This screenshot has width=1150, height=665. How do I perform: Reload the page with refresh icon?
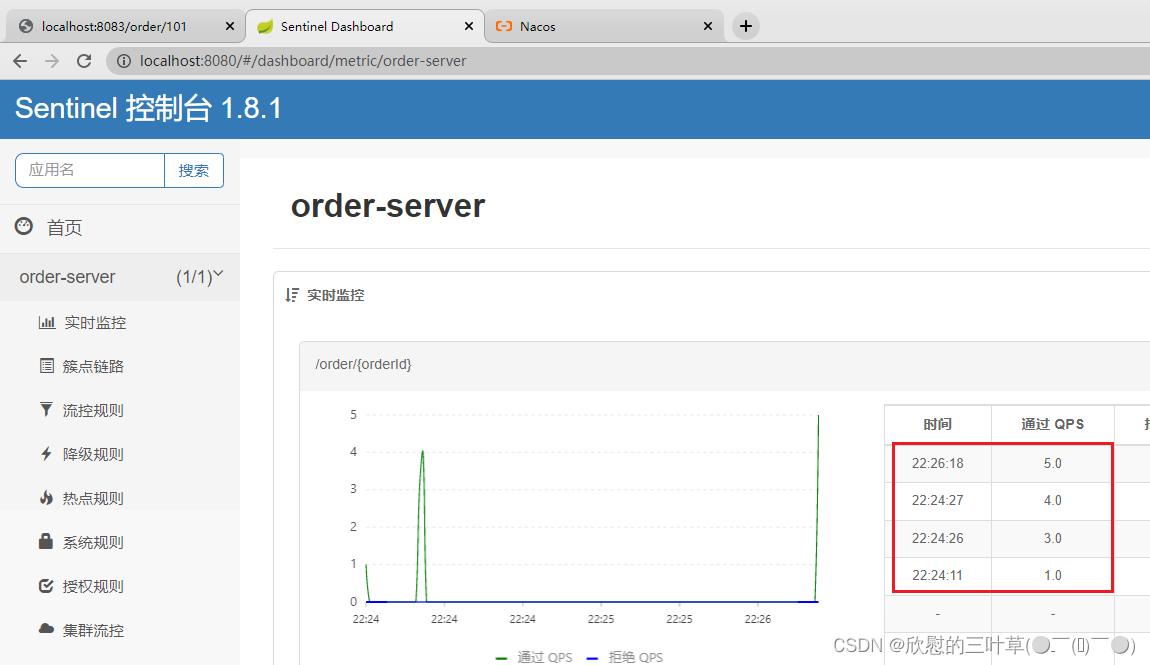coord(84,61)
